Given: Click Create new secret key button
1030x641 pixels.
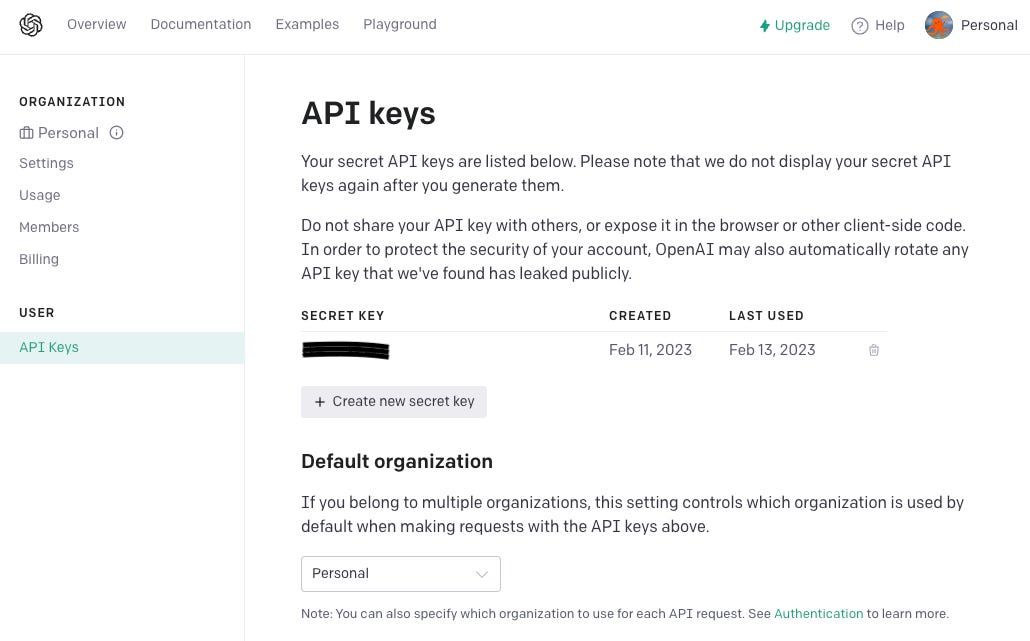Looking at the screenshot, I should (x=393, y=402).
